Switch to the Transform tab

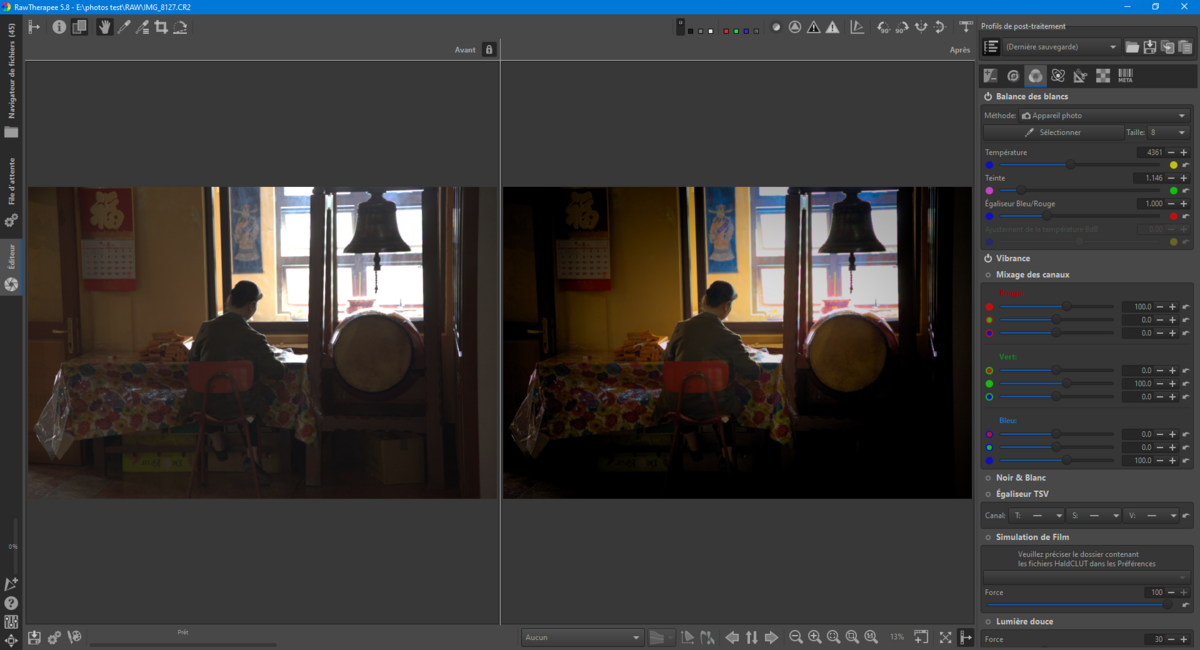pos(1080,75)
